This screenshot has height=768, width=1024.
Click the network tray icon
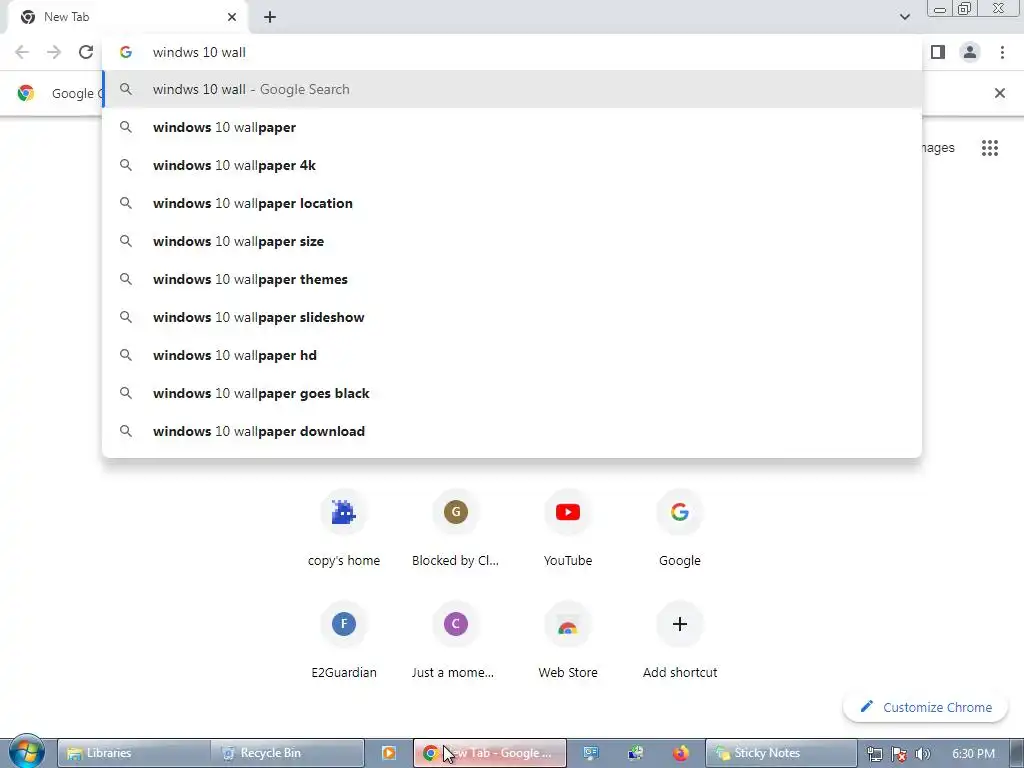click(874, 754)
